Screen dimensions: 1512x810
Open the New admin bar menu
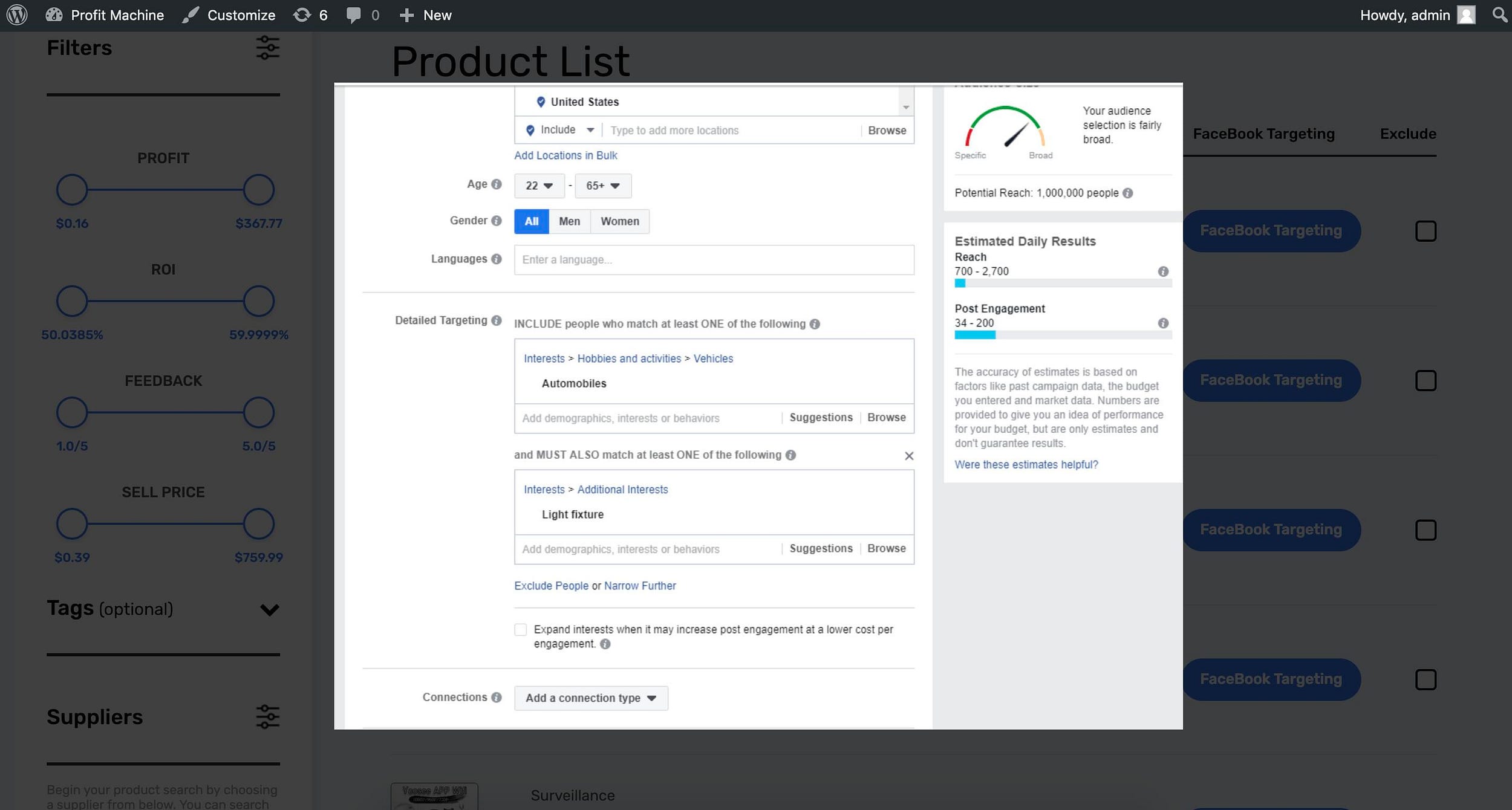pyautogui.click(x=426, y=15)
